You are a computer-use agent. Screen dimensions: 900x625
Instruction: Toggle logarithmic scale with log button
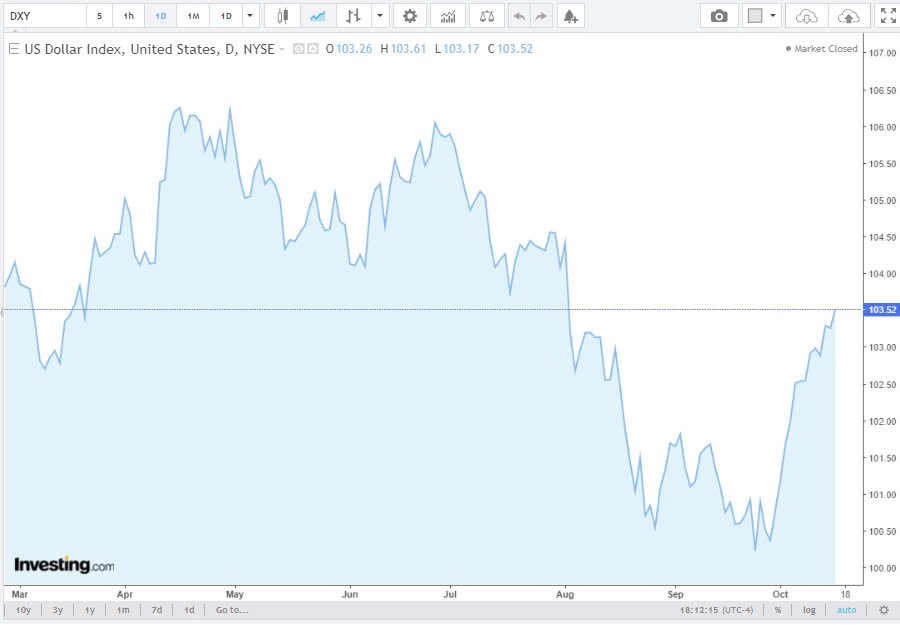click(x=809, y=609)
